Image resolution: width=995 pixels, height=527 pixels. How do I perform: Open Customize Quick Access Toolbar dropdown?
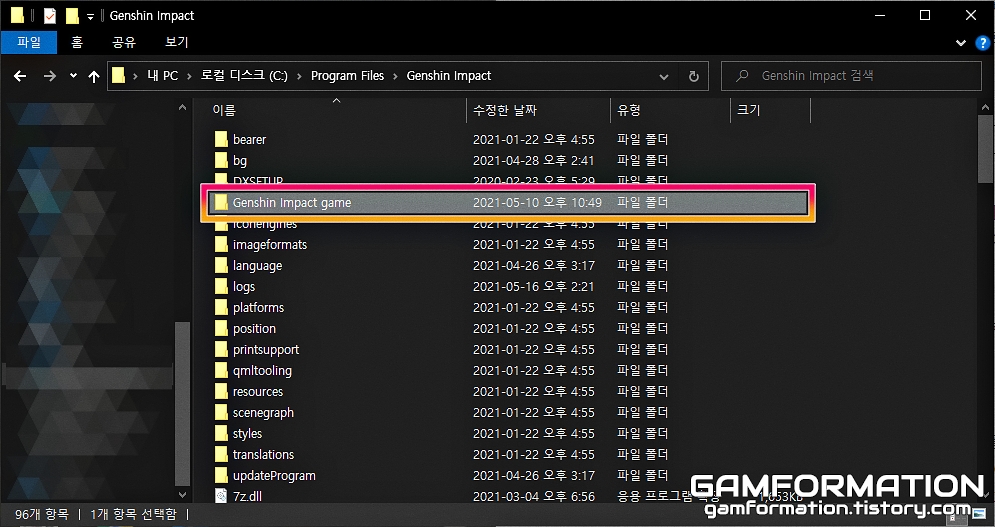[90, 17]
